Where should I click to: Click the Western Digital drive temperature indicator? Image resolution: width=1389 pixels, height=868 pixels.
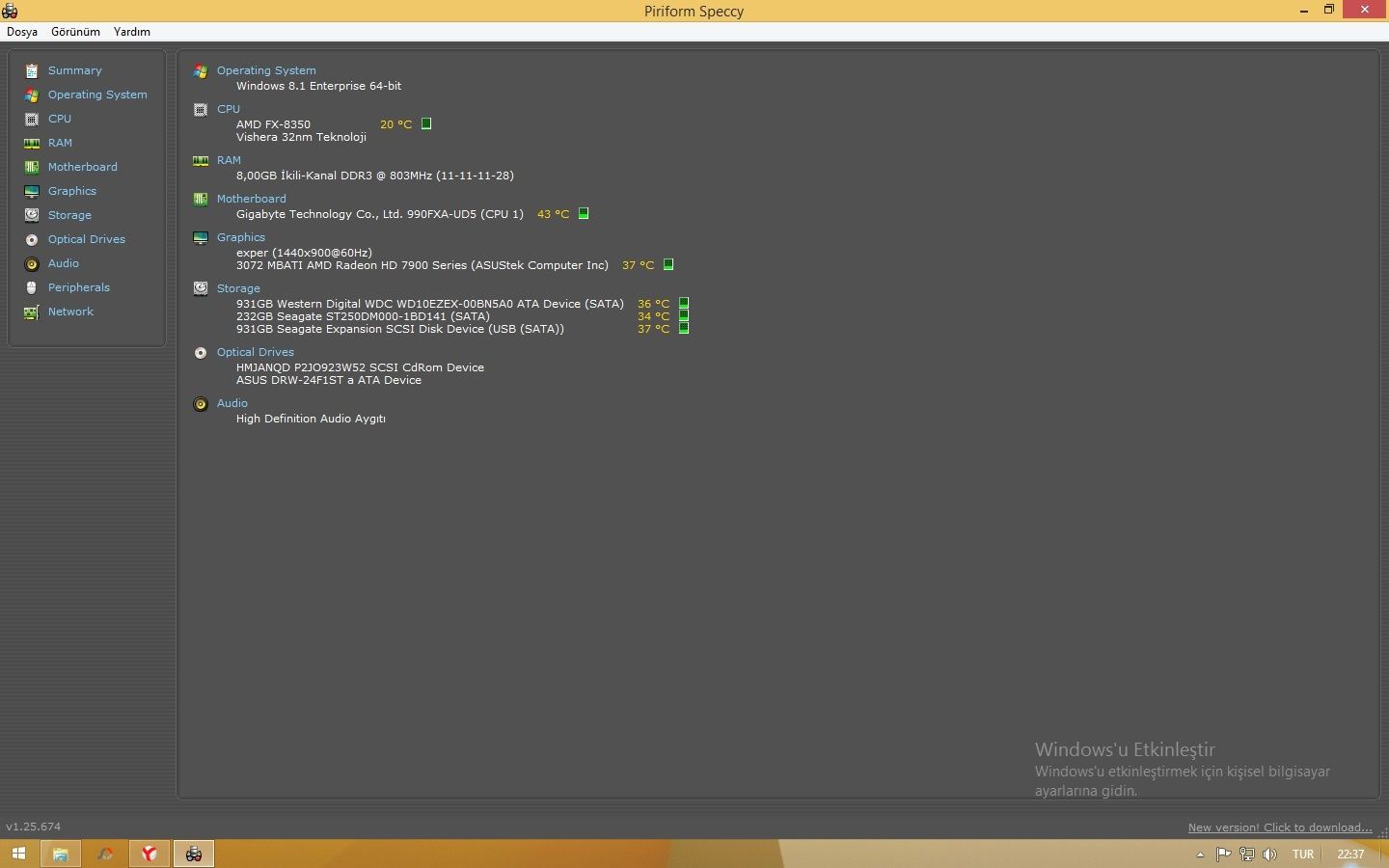684,303
